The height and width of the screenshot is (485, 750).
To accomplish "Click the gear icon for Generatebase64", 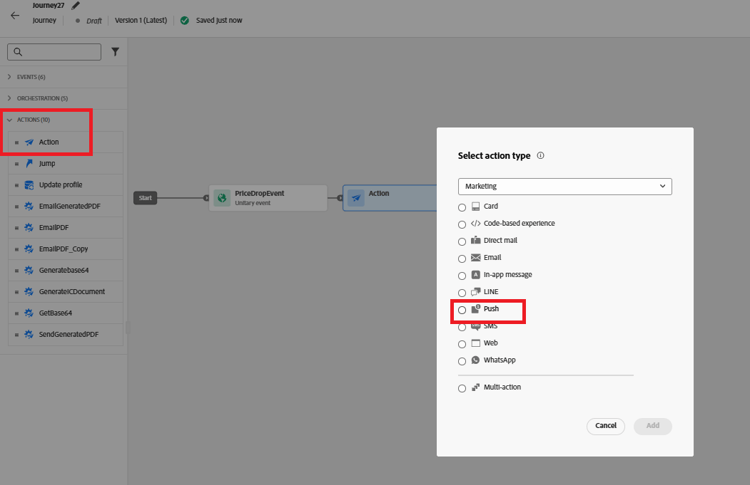I will pos(29,270).
